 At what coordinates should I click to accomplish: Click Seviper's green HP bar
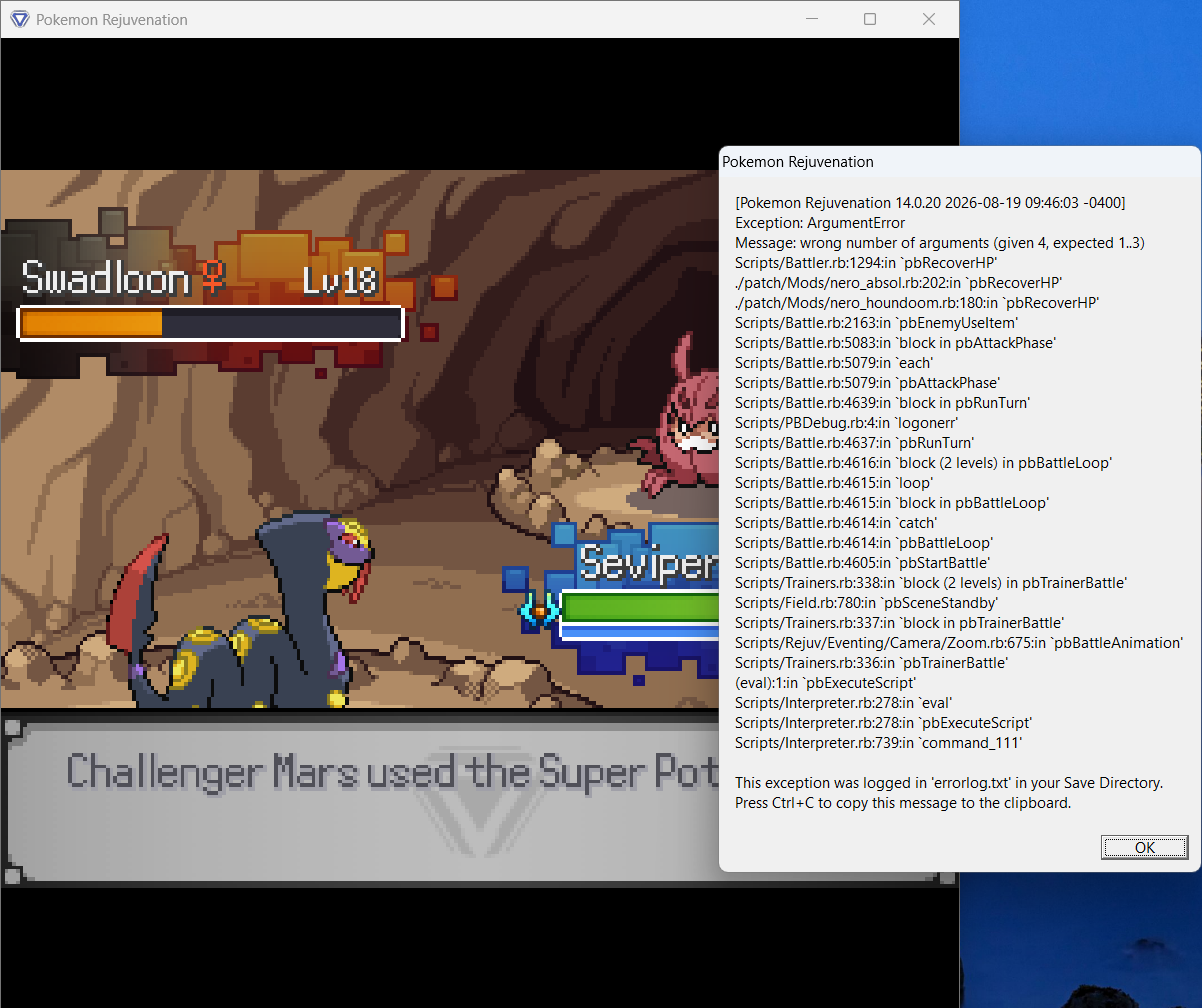pyautogui.click(x=641, y=606)
